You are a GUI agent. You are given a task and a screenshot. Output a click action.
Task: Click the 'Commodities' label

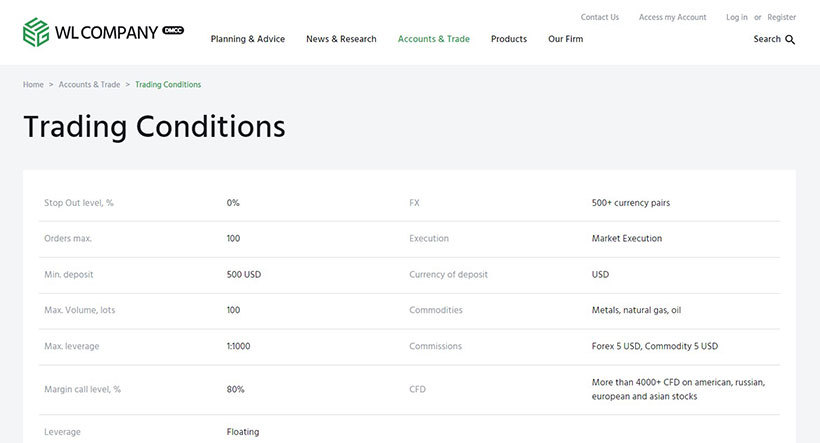tap(436, 310)
